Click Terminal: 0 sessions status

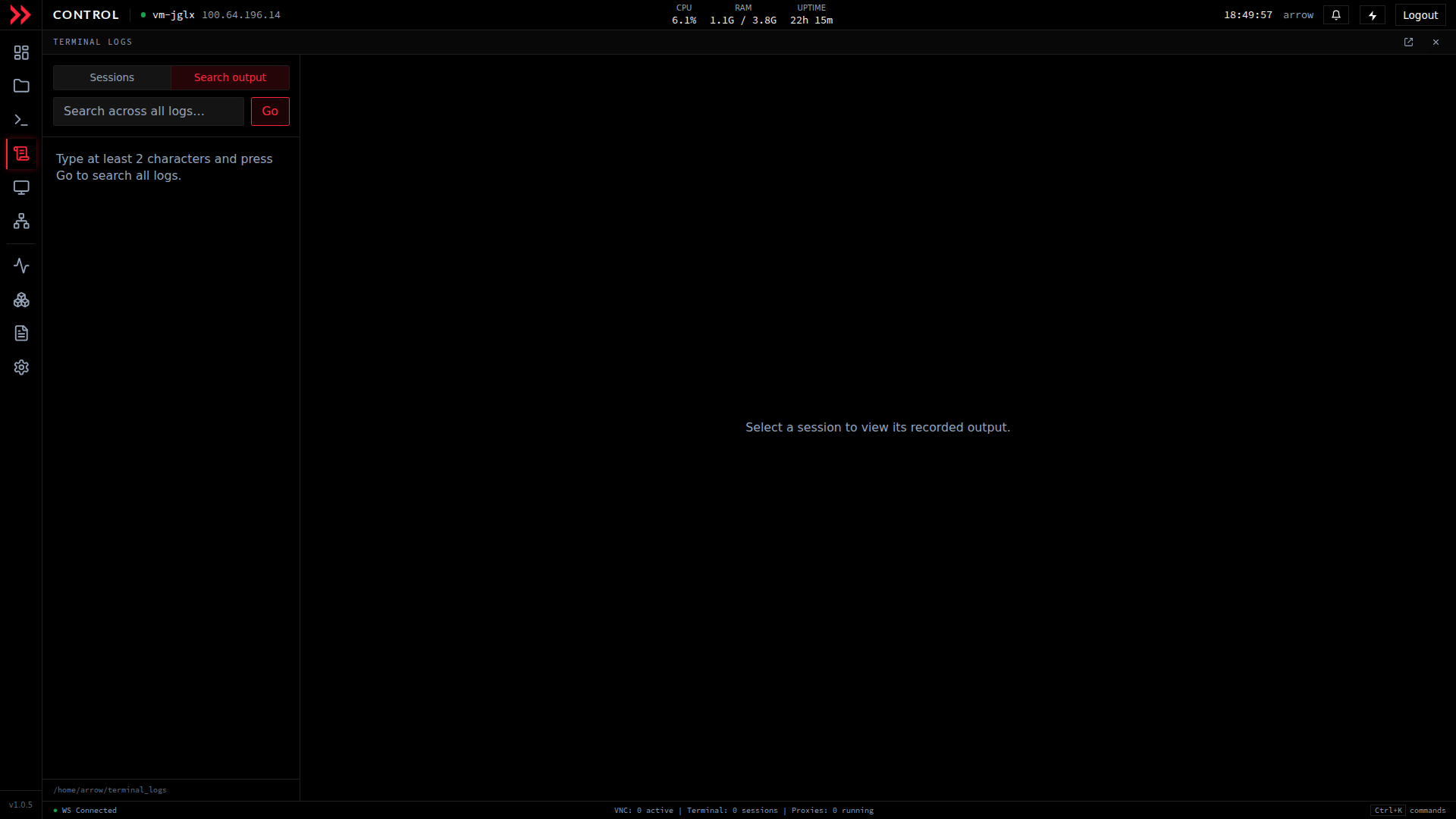[x=733, y=811]
